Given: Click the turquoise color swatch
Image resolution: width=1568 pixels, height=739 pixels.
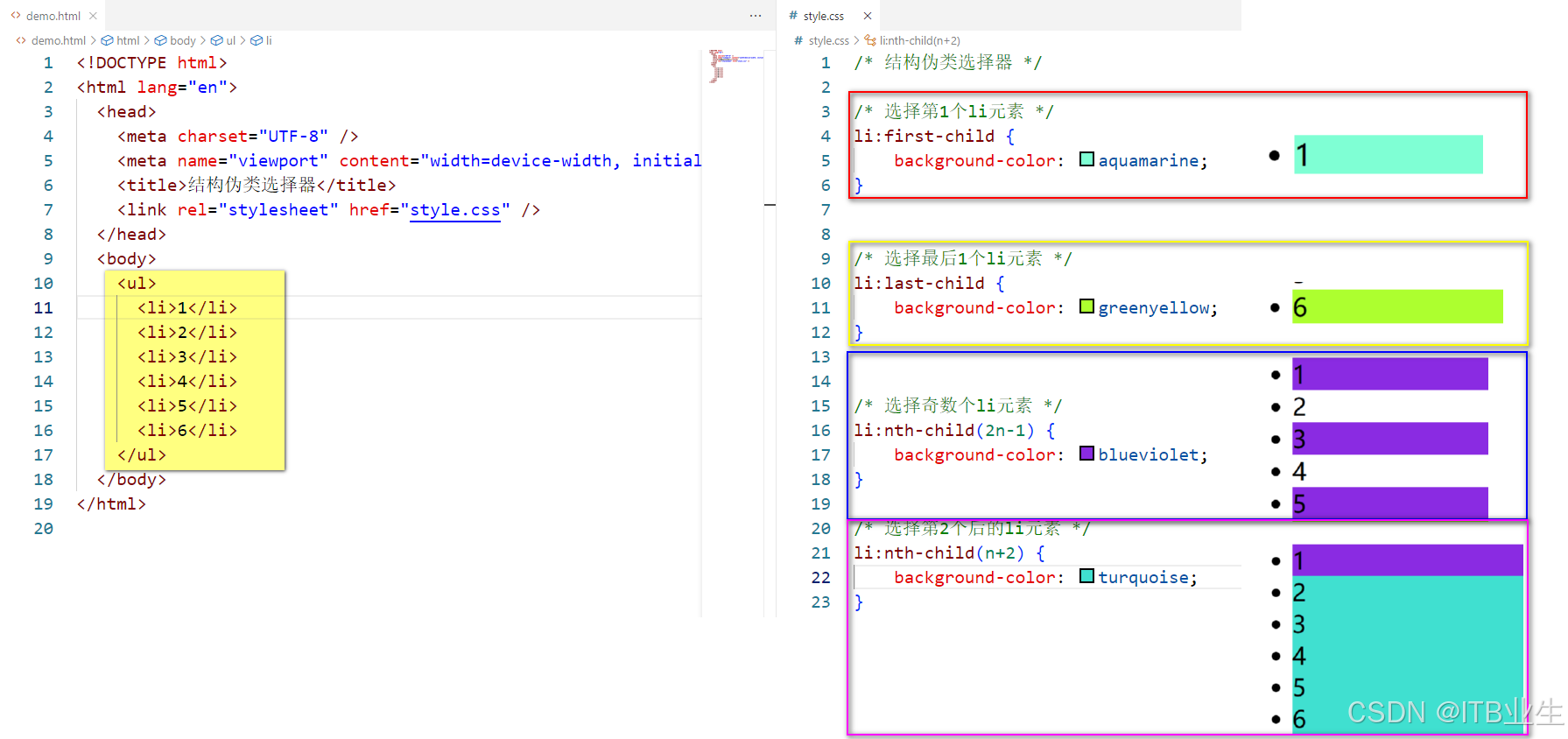Looking at the screenshot, I should pyautogui.click(x=1086, y=576).
